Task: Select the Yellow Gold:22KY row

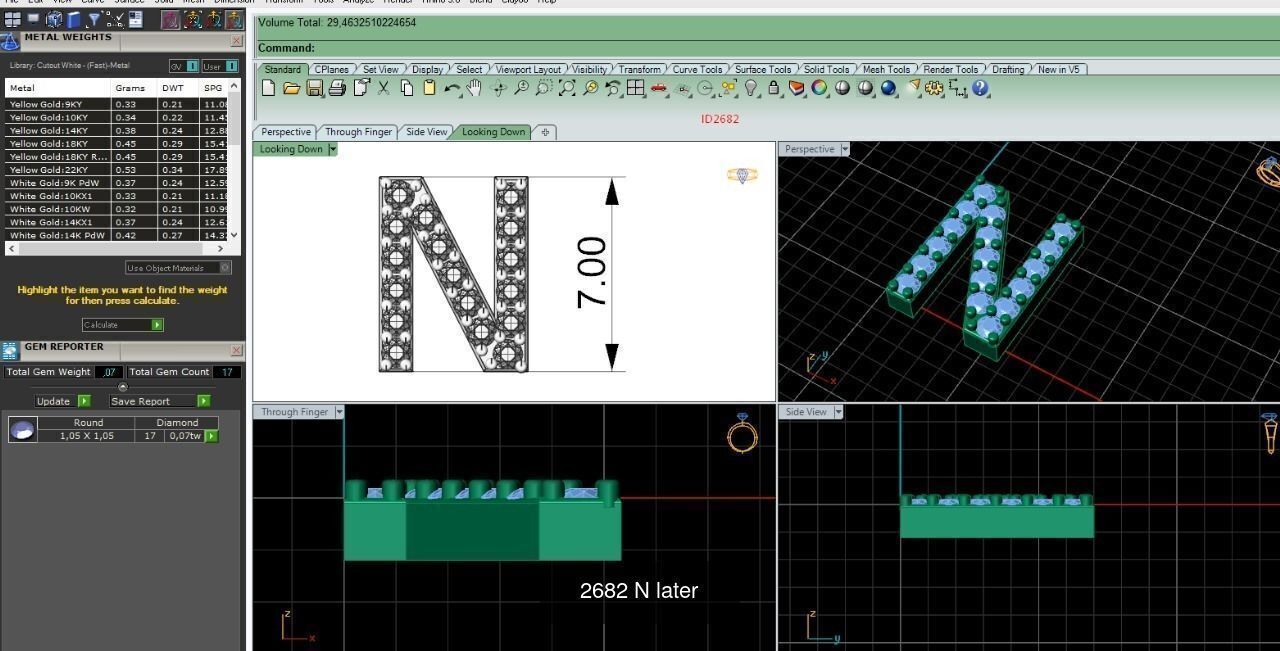Action: click(118, 170)
